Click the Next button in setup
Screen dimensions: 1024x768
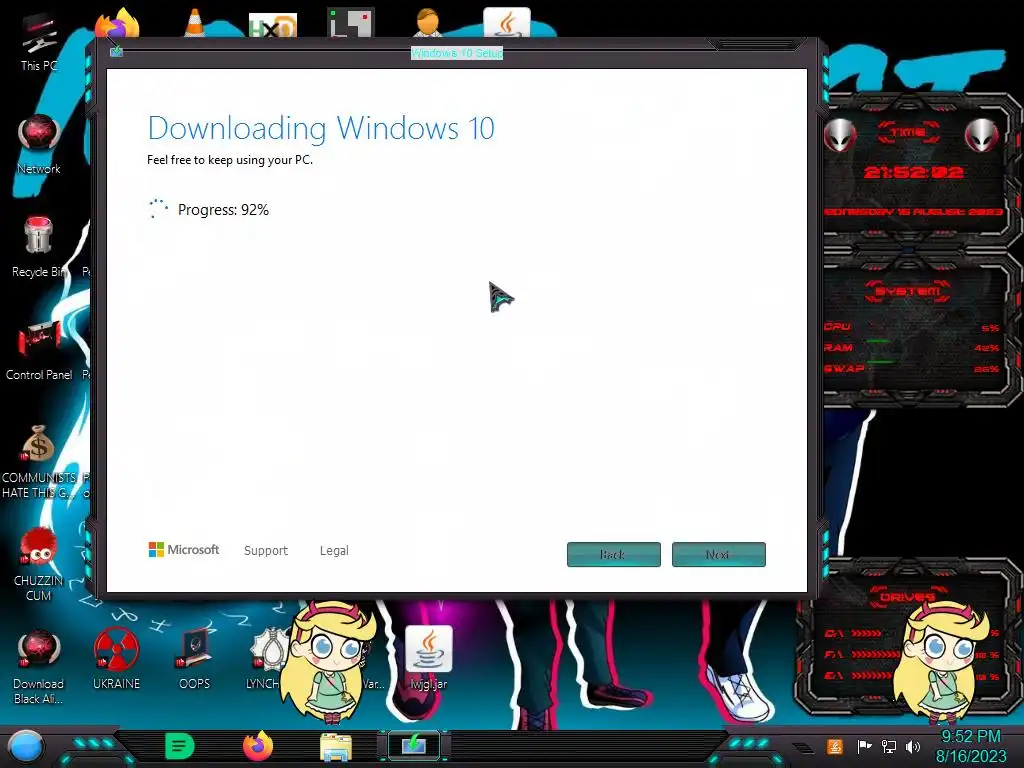pyautogui.click(x=718, y=554)
